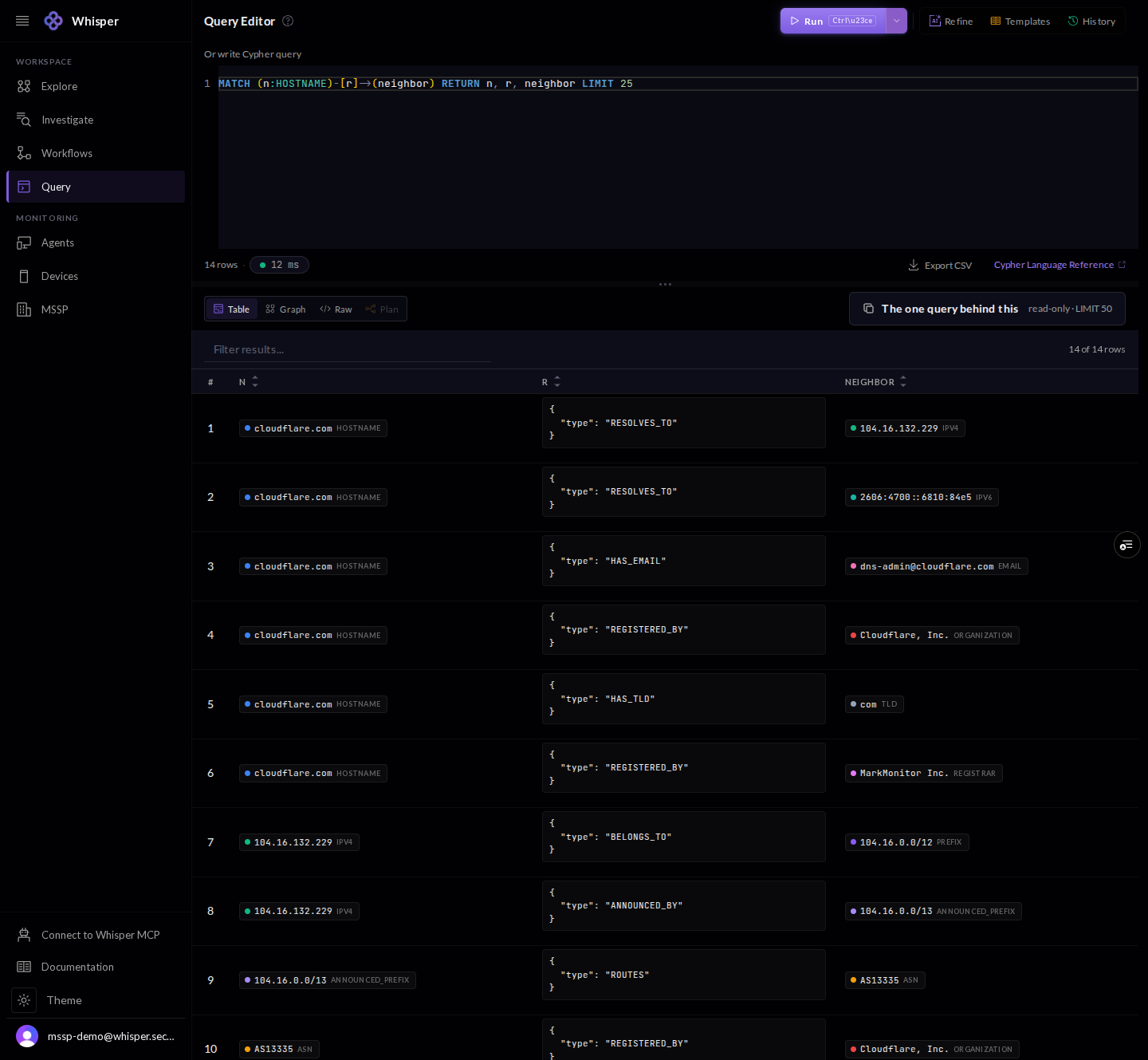Viewport: 1148px width, 1060px height.
Task: Click into the Cypher query editor line
Action: click(678, 84)
